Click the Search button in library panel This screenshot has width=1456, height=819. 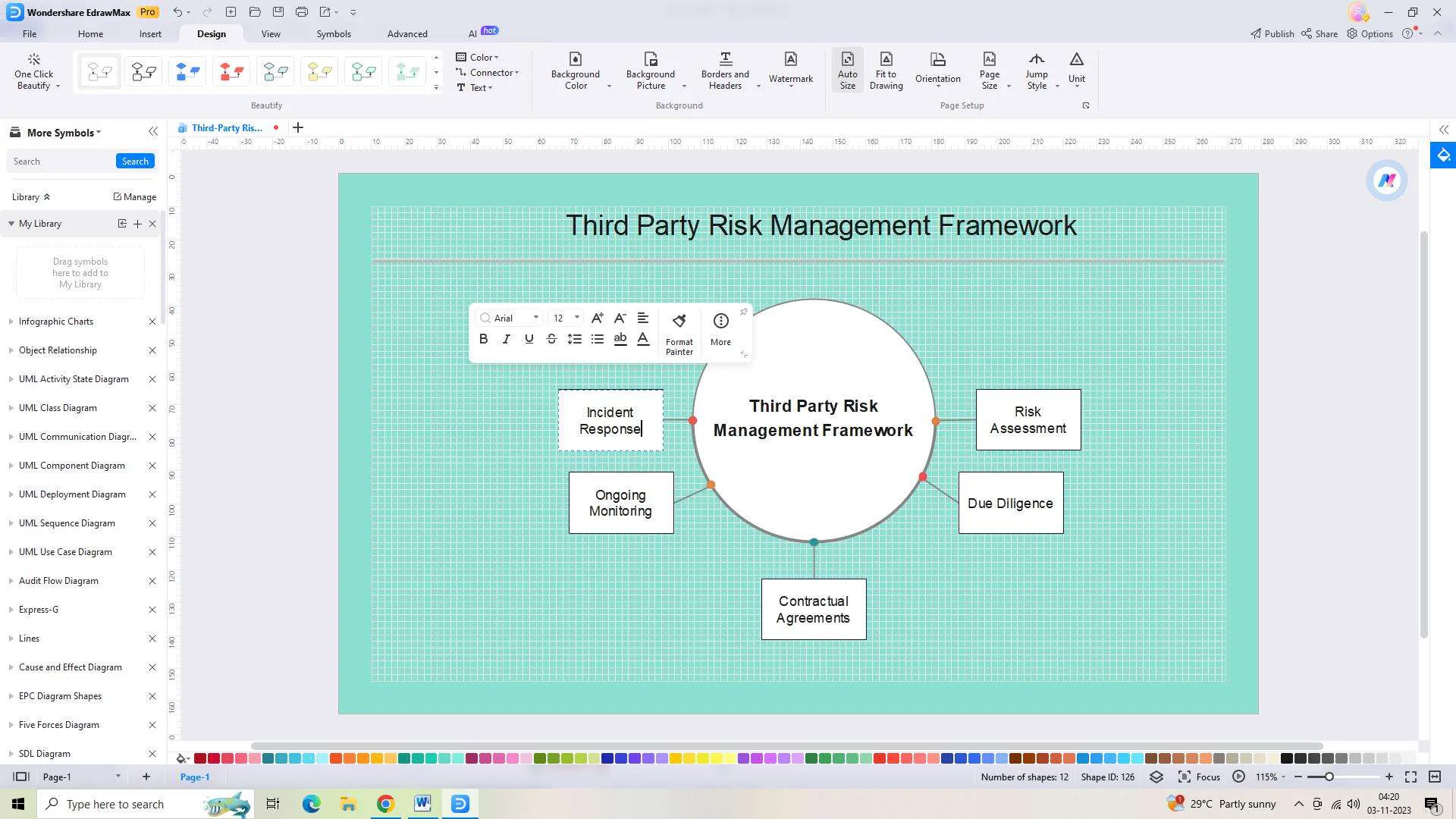click(x=135, y=161)
